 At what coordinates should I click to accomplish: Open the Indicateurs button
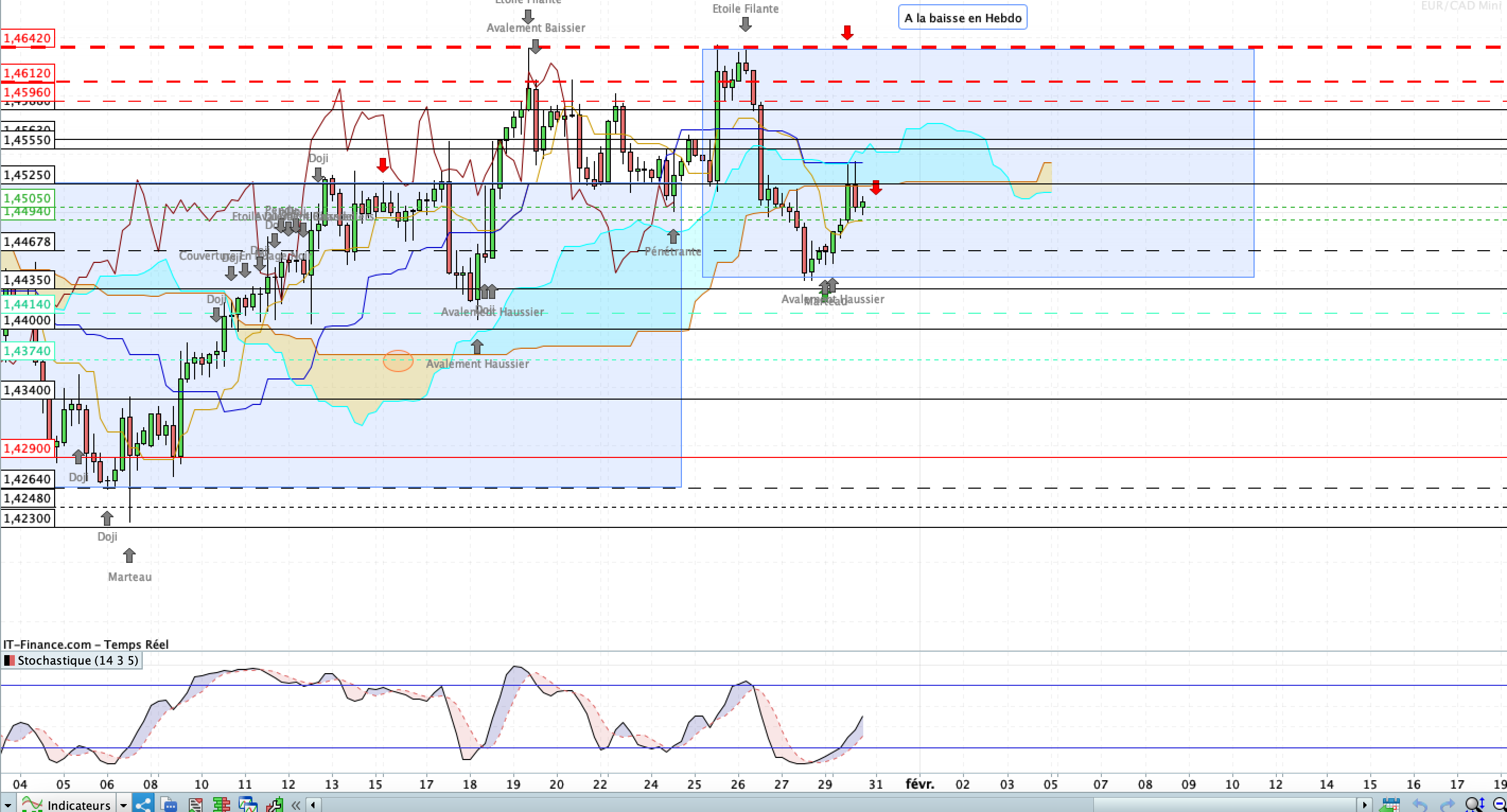click(x=66, y=805)
